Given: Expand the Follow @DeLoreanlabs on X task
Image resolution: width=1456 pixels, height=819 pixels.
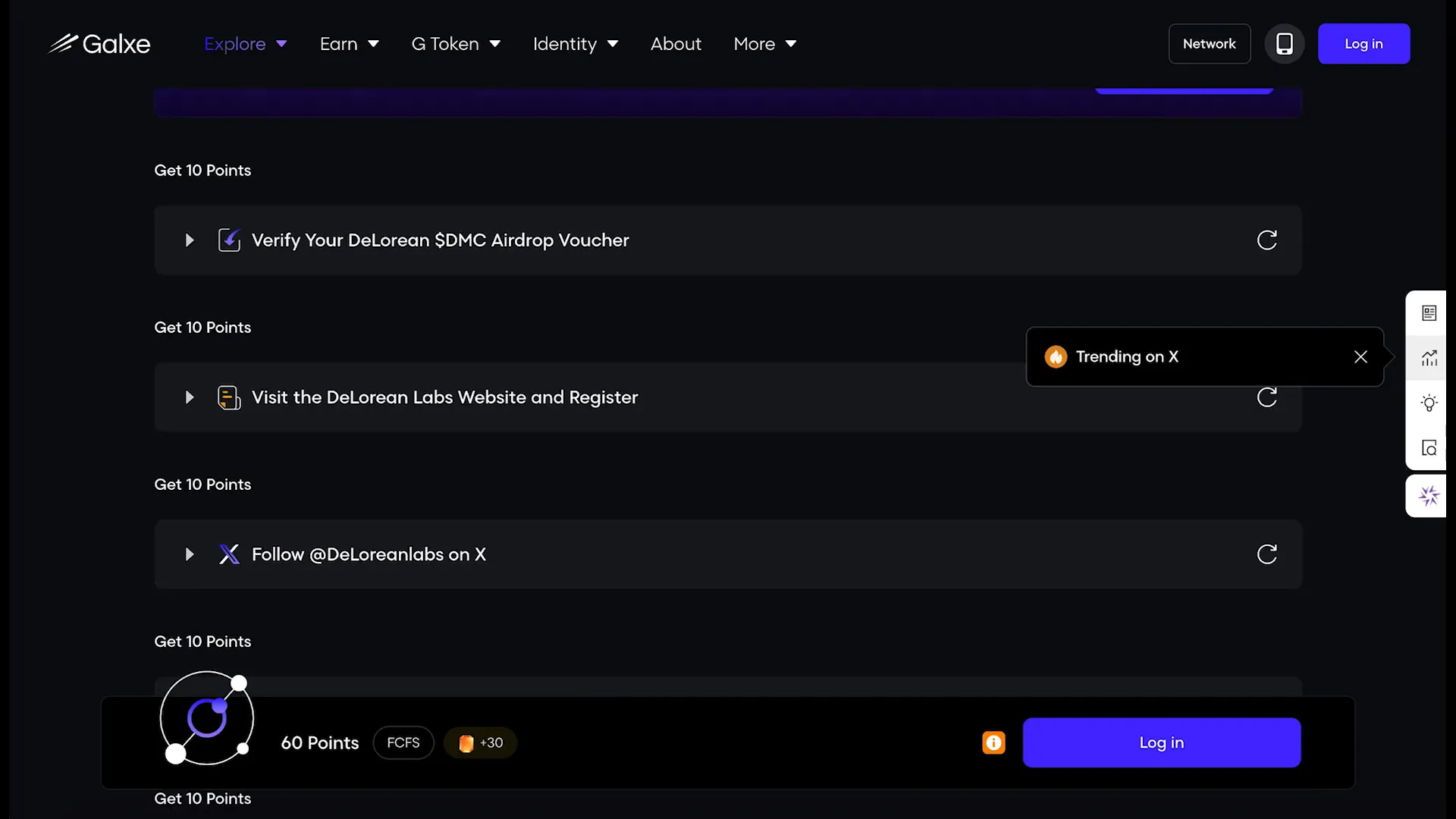Looking at the screenshot, I should click(x=190, y=554).
